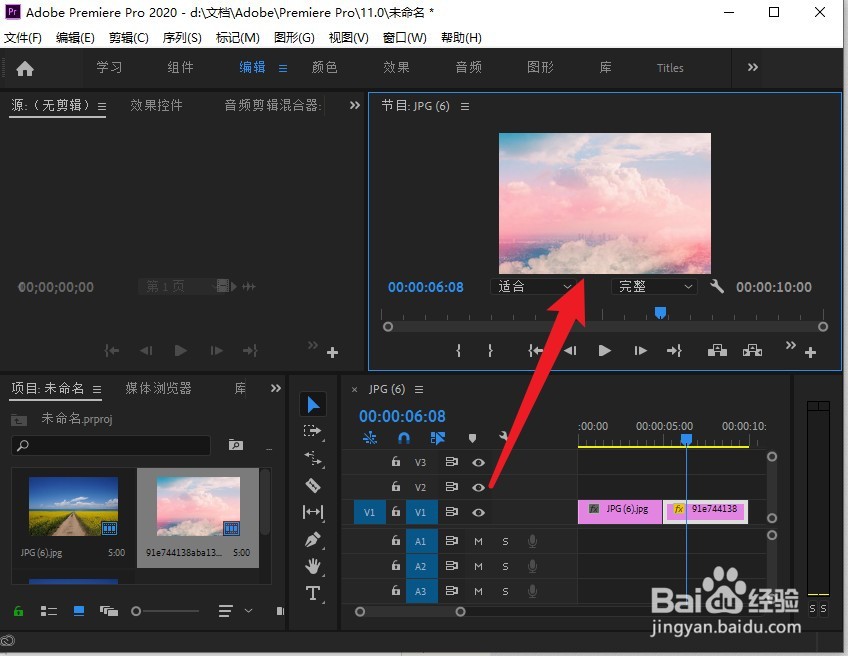Select JPG (6).jpg clip in timeline
The image size is (848, 656).
point(620,512)
